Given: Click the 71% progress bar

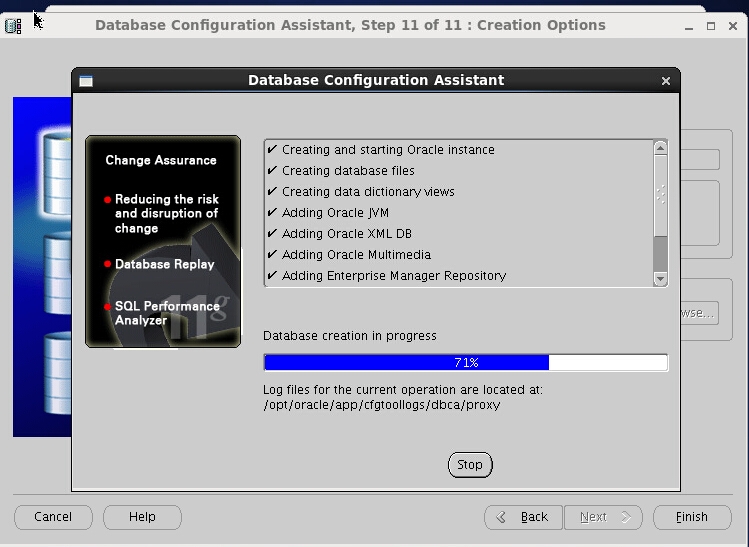Looking at the screenshot, I should (x=466, y=363).
